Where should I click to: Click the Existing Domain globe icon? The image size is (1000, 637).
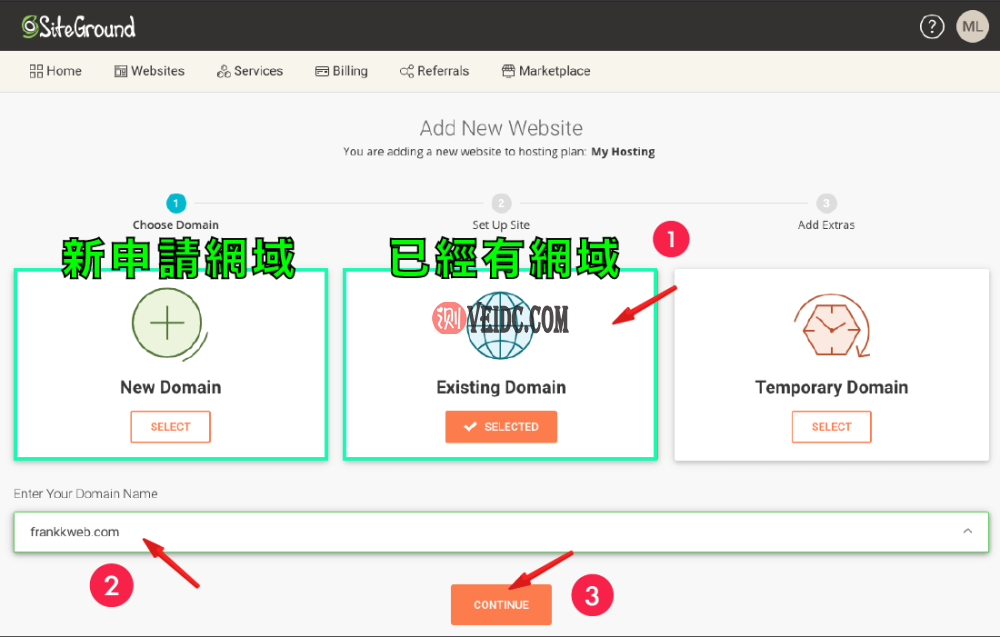click(501, 323)
